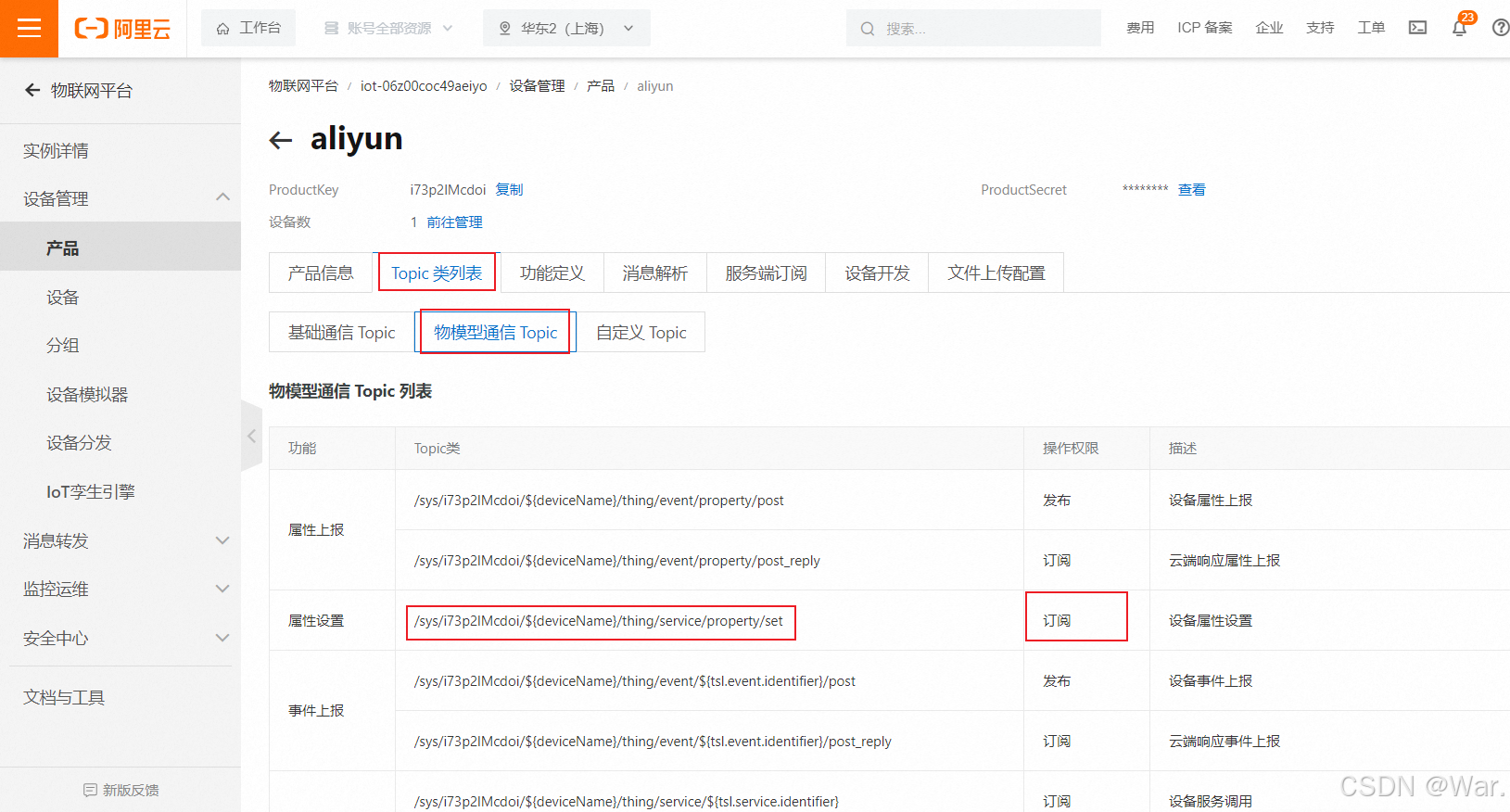Click 新版反馈 feedback button
This screenshot has height=812, width=1510.
(121, 790)
